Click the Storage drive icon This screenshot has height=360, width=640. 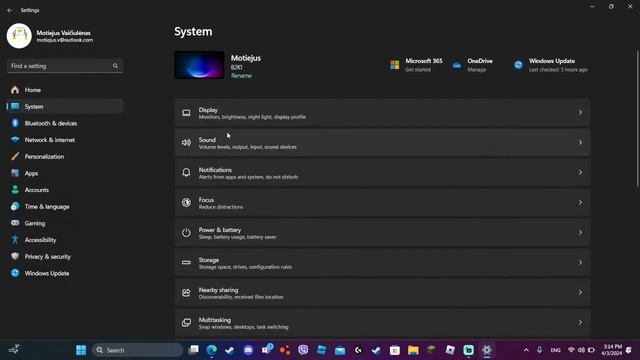coord(186,262)
